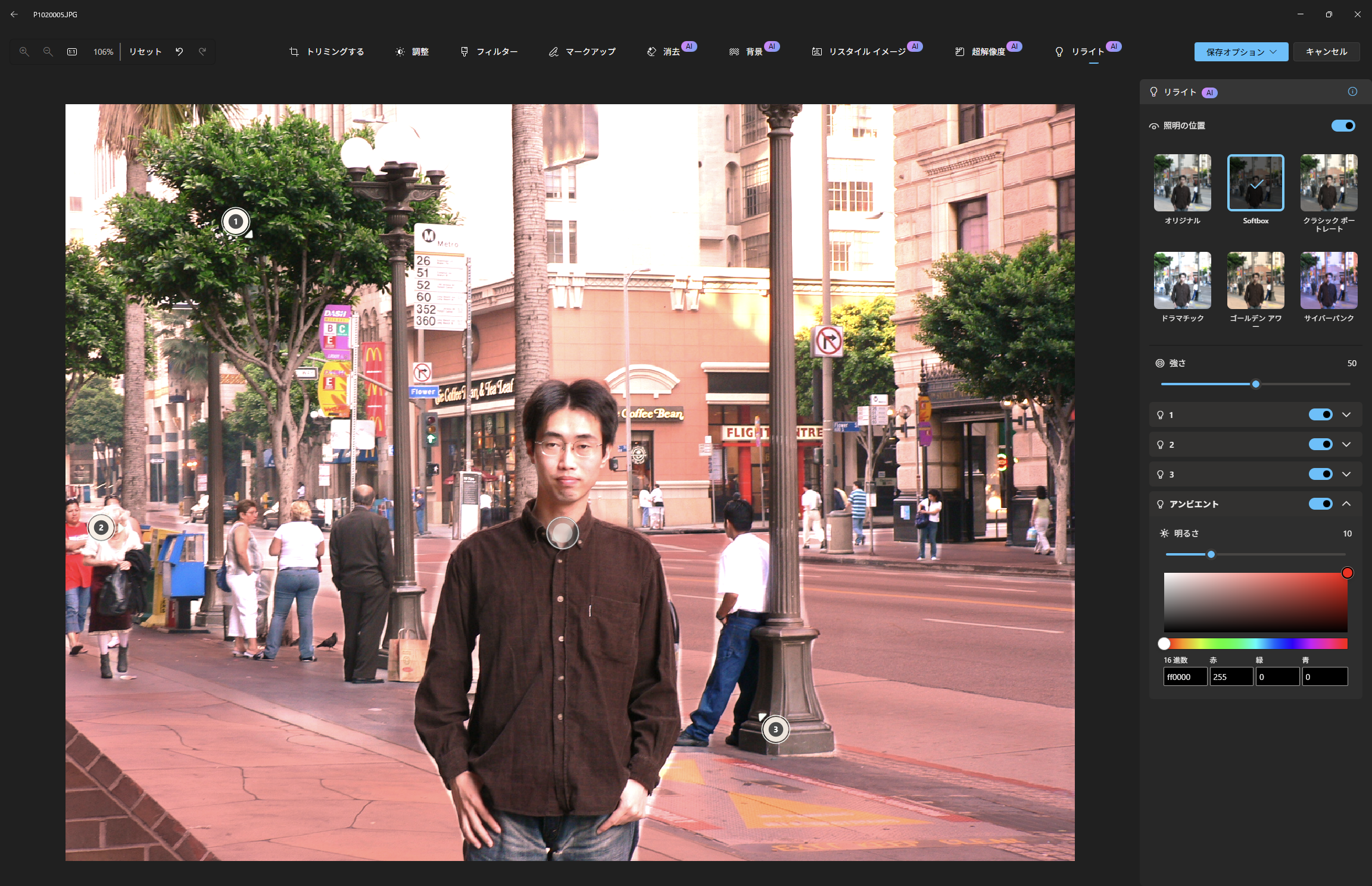This screenshot has width=1372, height=886.
Task: Click the undo arrow icon
Action: [x=179, y=52]
